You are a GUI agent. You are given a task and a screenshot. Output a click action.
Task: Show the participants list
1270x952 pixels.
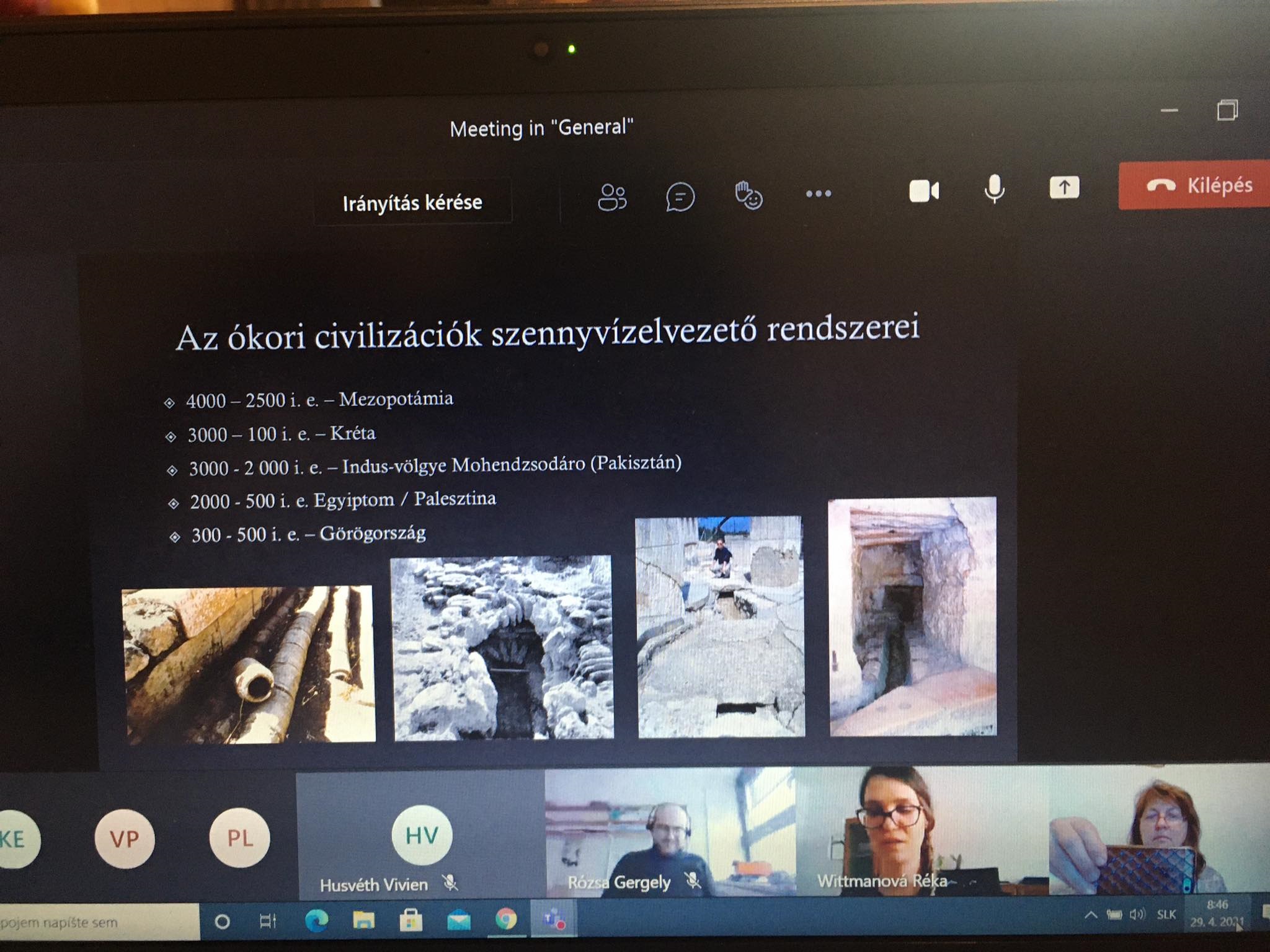(612, 198)
